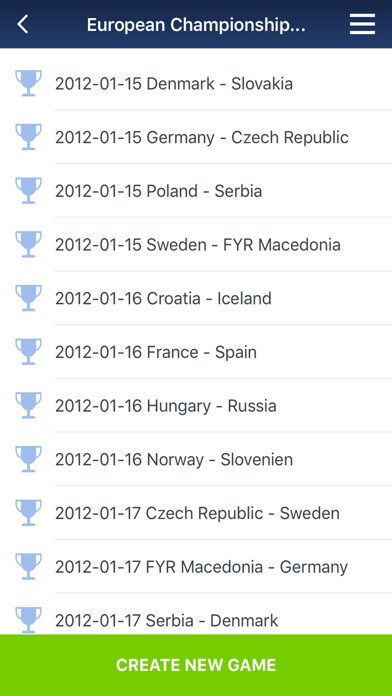Tap the European Championship header title
Screen dimensions: 392x696
(x=196, y=25)
